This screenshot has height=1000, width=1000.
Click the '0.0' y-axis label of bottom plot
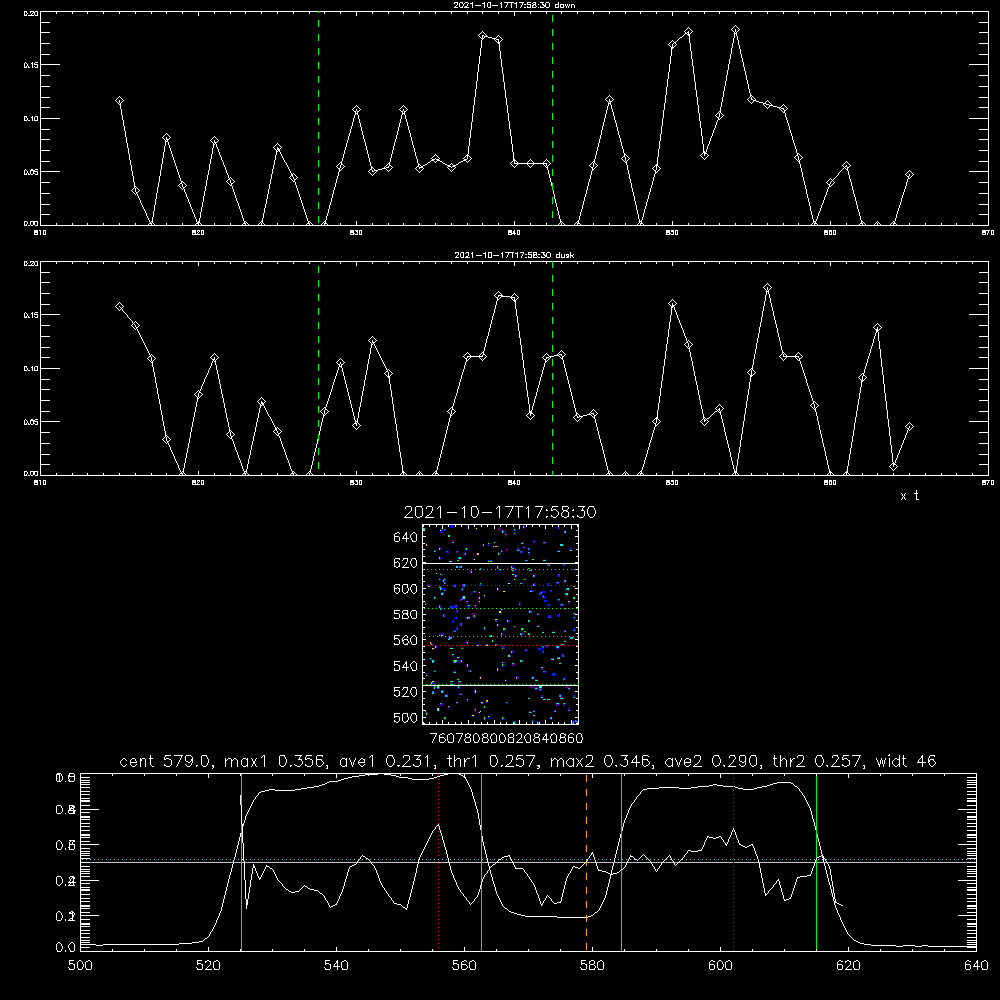tap(66, 948)
